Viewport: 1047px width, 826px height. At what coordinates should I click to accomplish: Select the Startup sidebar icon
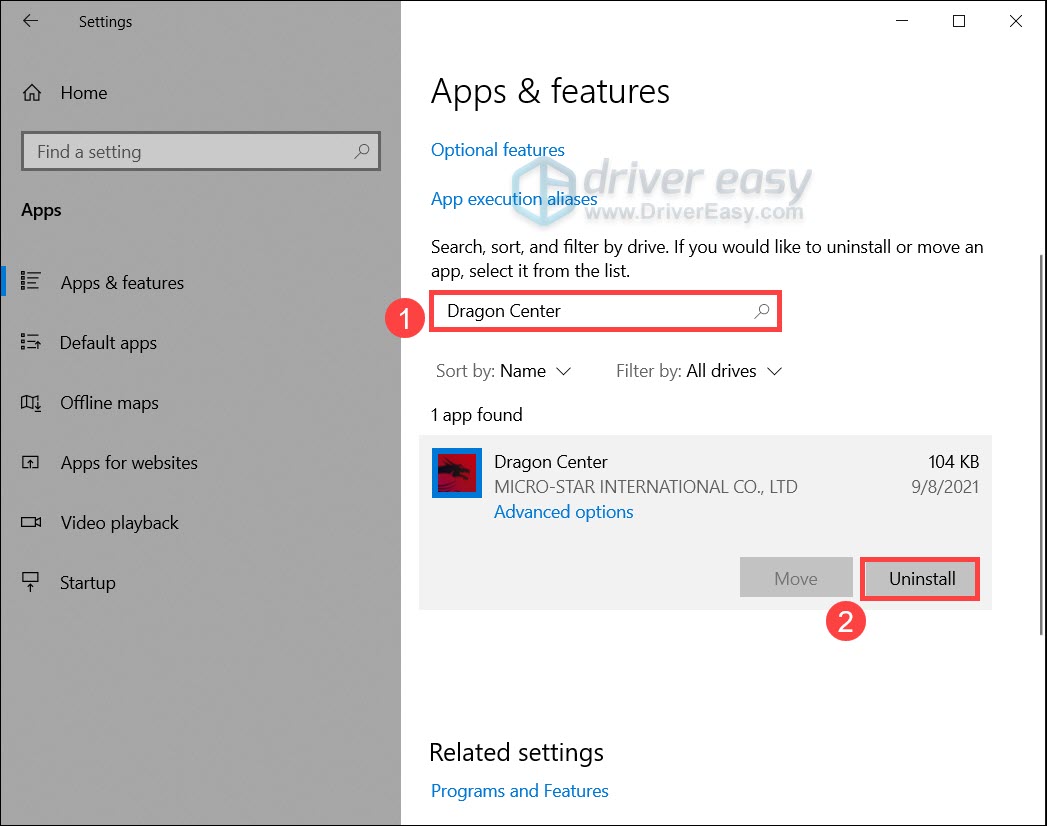pos(31,582)
